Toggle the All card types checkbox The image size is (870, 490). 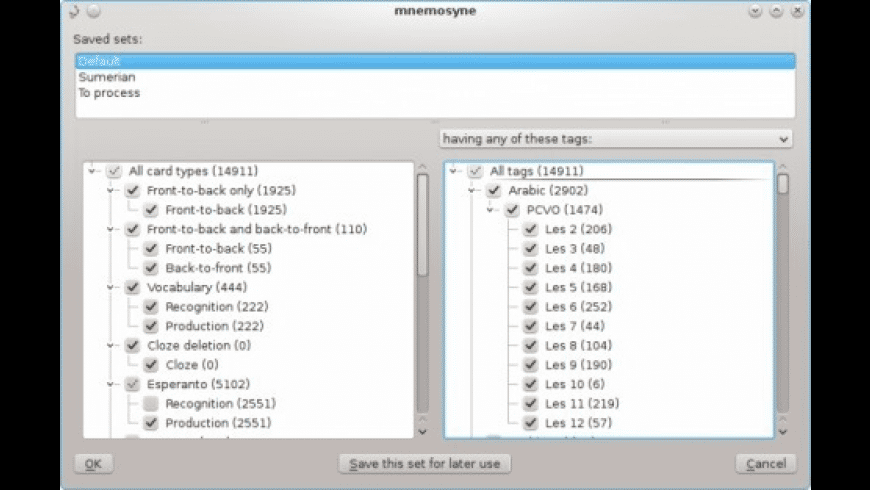point(114,171)
